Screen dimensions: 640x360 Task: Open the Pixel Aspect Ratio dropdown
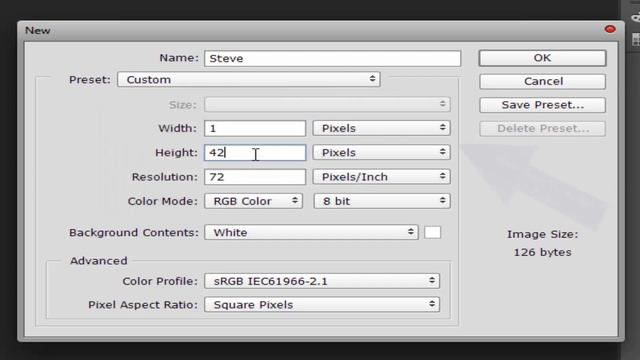pos(322,304)
